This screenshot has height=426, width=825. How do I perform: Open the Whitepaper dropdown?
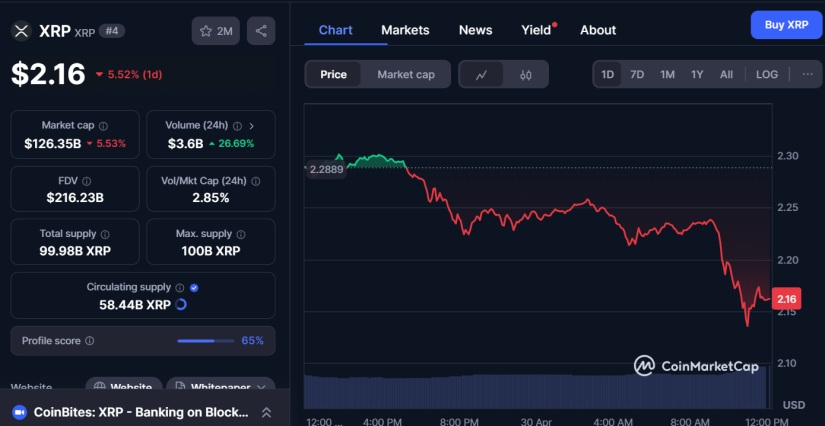coord(220,387)
